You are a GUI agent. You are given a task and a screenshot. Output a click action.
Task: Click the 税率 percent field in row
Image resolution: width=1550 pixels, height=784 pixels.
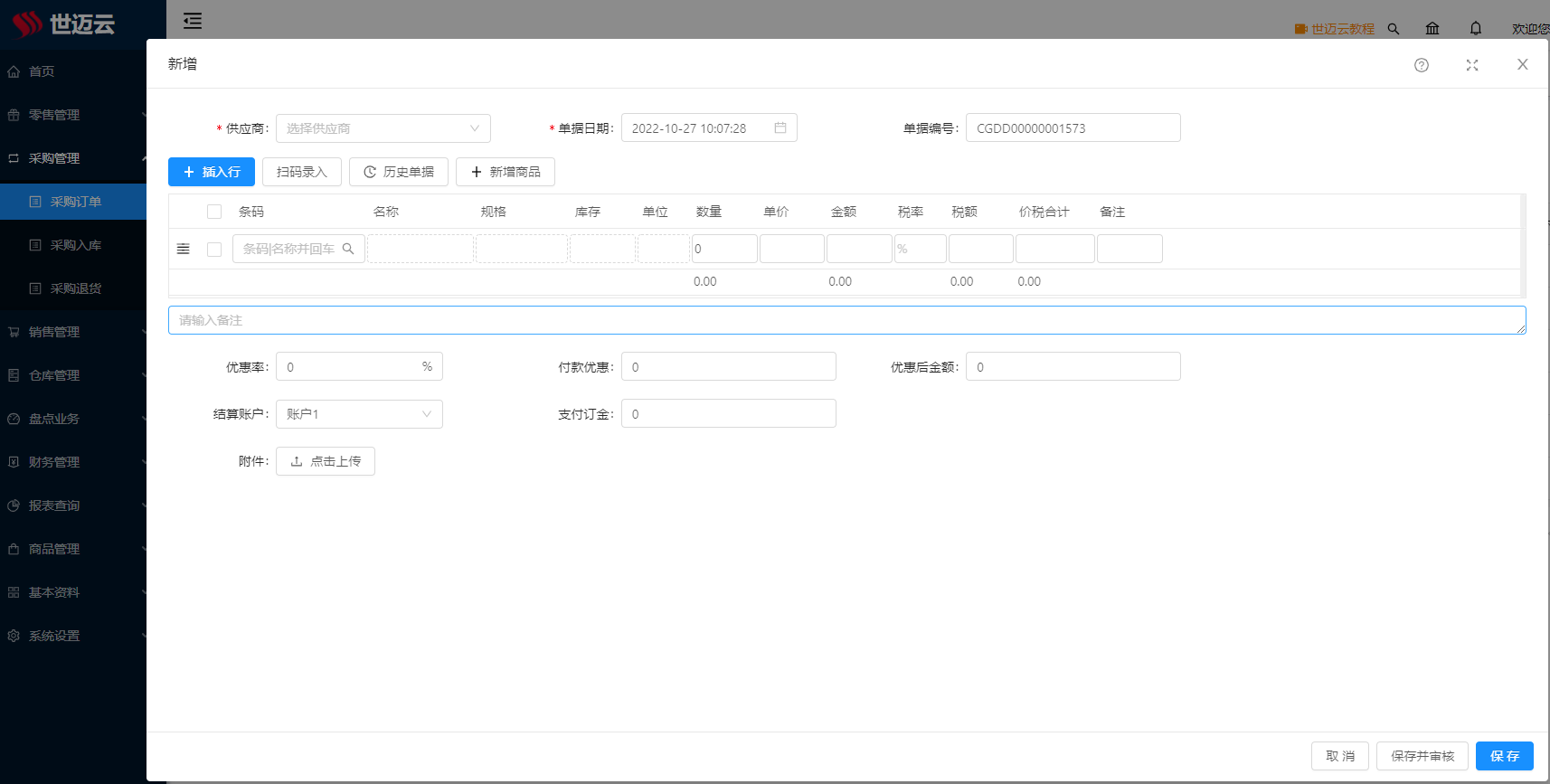point(921,249)
